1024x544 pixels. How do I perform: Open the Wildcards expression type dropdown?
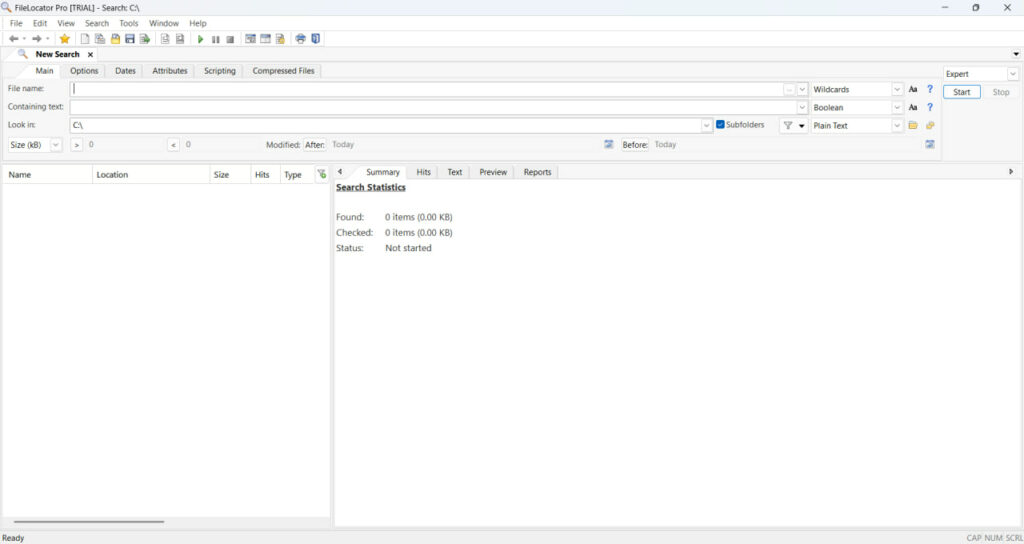coord(897,89)
